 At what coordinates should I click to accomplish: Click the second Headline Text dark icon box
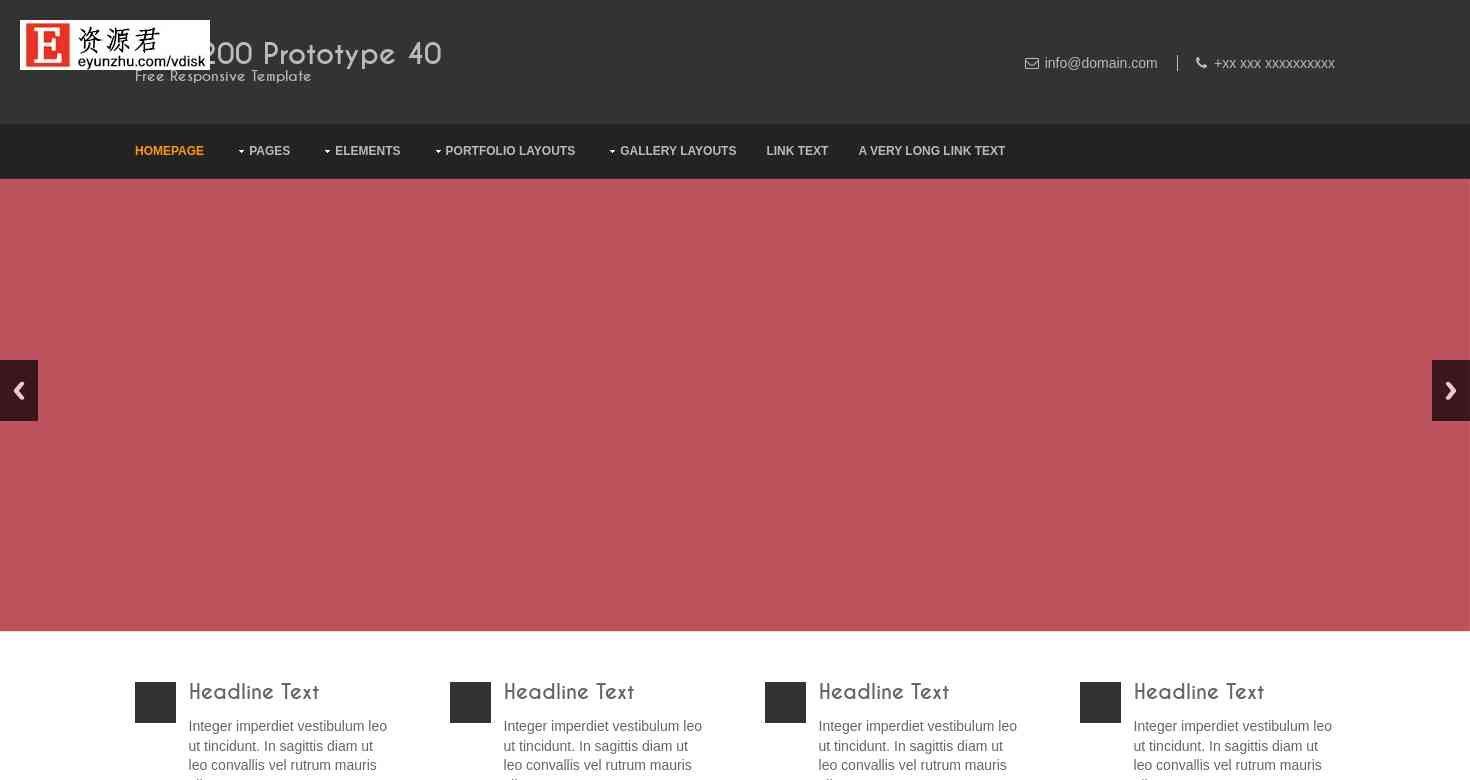(470, 702)
